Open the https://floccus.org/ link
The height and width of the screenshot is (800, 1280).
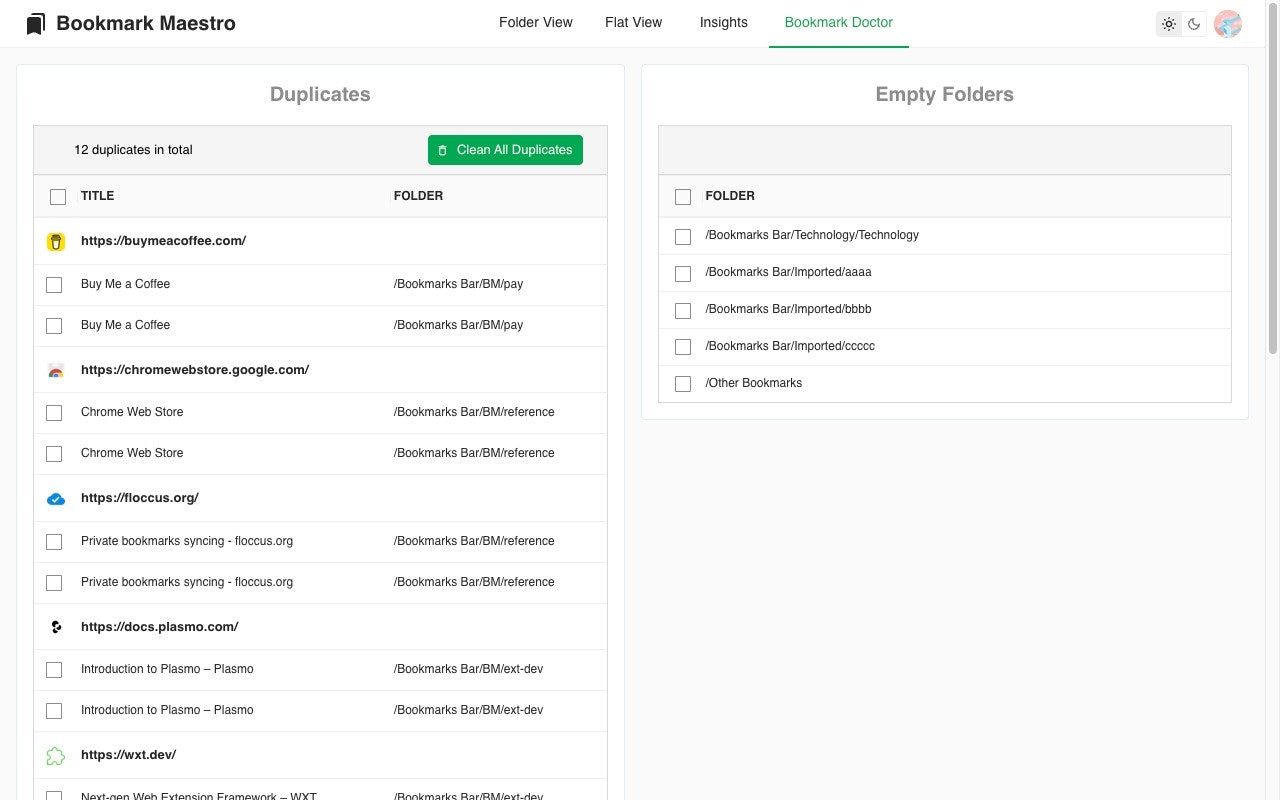140,497
